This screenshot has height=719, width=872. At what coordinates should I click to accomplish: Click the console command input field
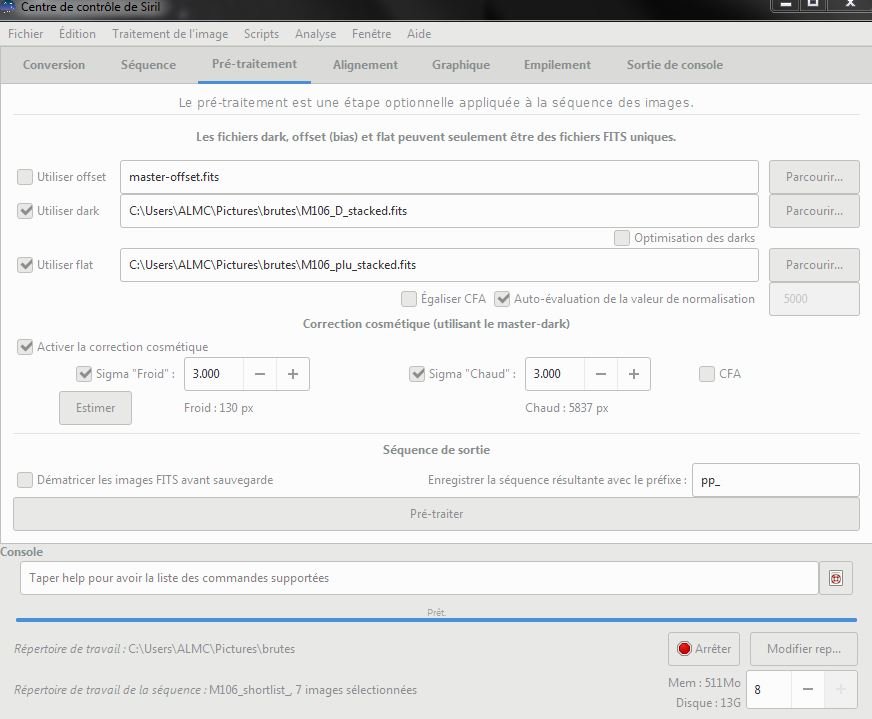click(x=419, y=578)
